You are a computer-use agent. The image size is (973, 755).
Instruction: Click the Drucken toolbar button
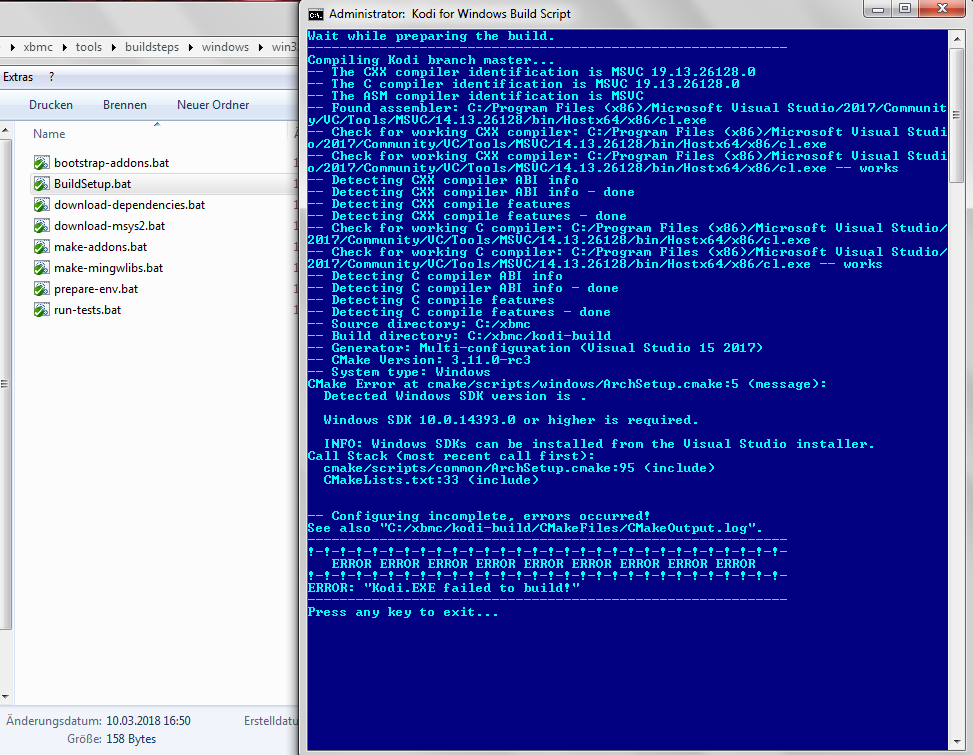coord(51,105)
